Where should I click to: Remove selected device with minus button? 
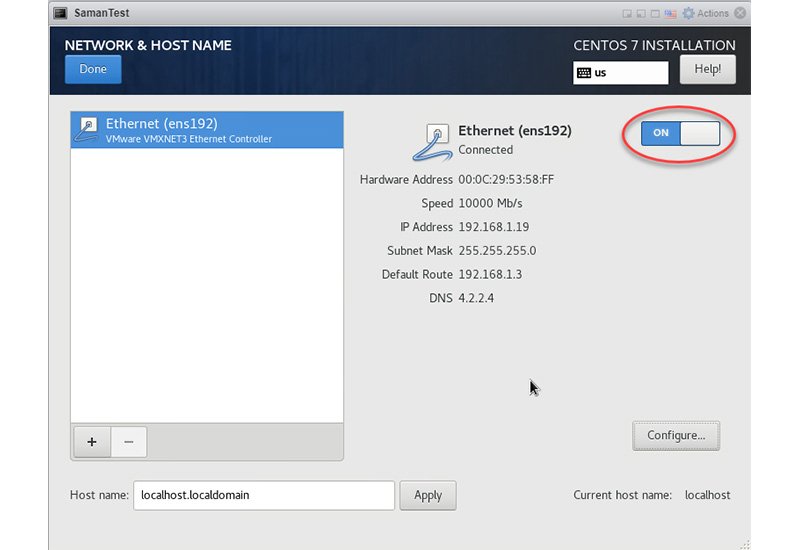[129, 442]
